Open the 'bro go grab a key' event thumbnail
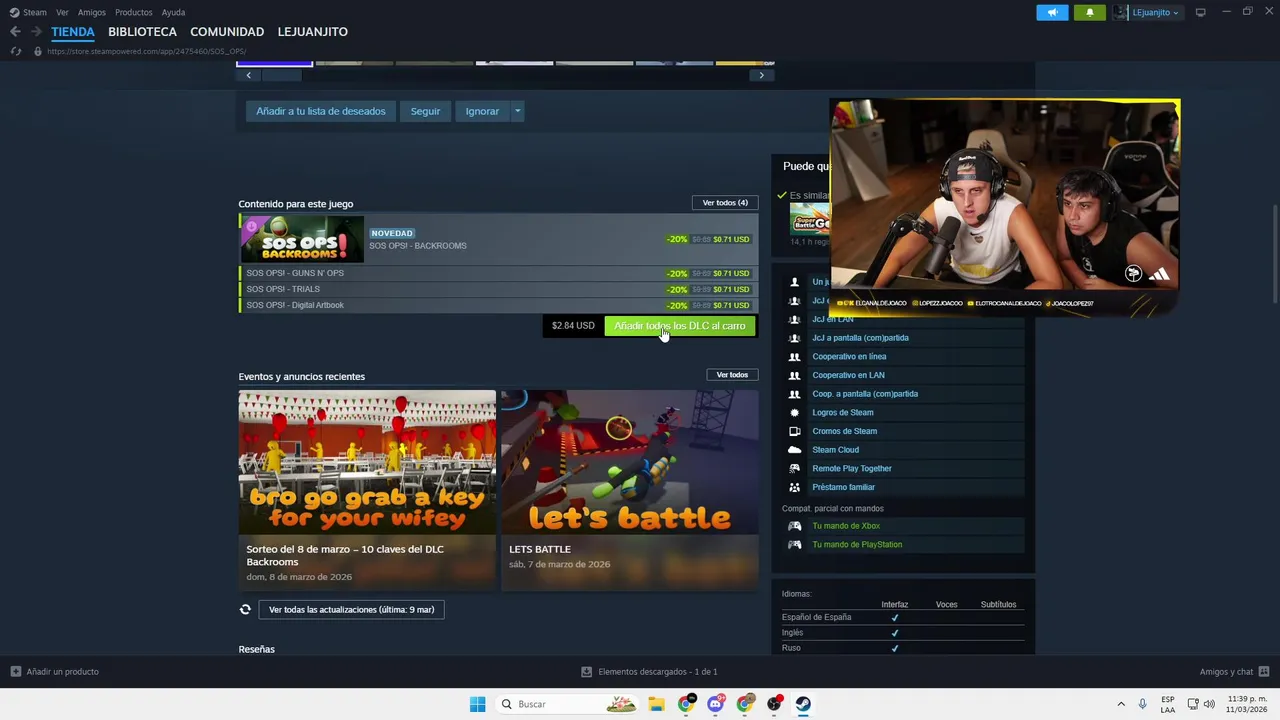 click(367, 462)
